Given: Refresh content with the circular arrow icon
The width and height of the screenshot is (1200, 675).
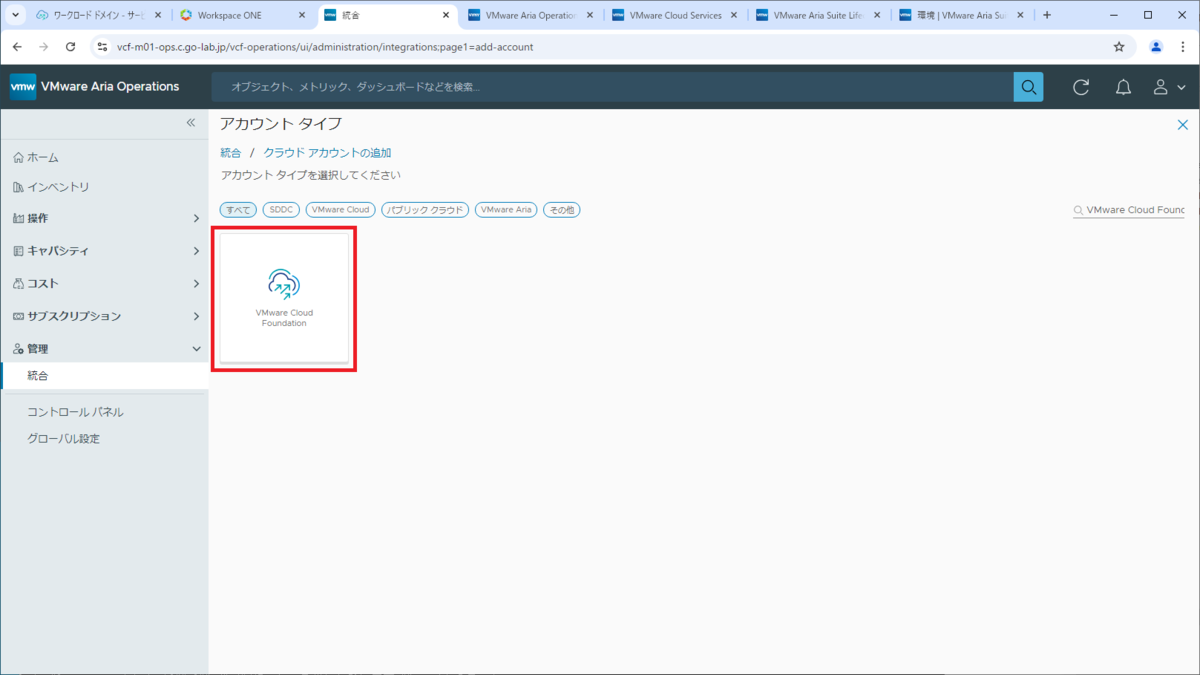Looking at the screenshot, I should click(x=1081, y=87).
